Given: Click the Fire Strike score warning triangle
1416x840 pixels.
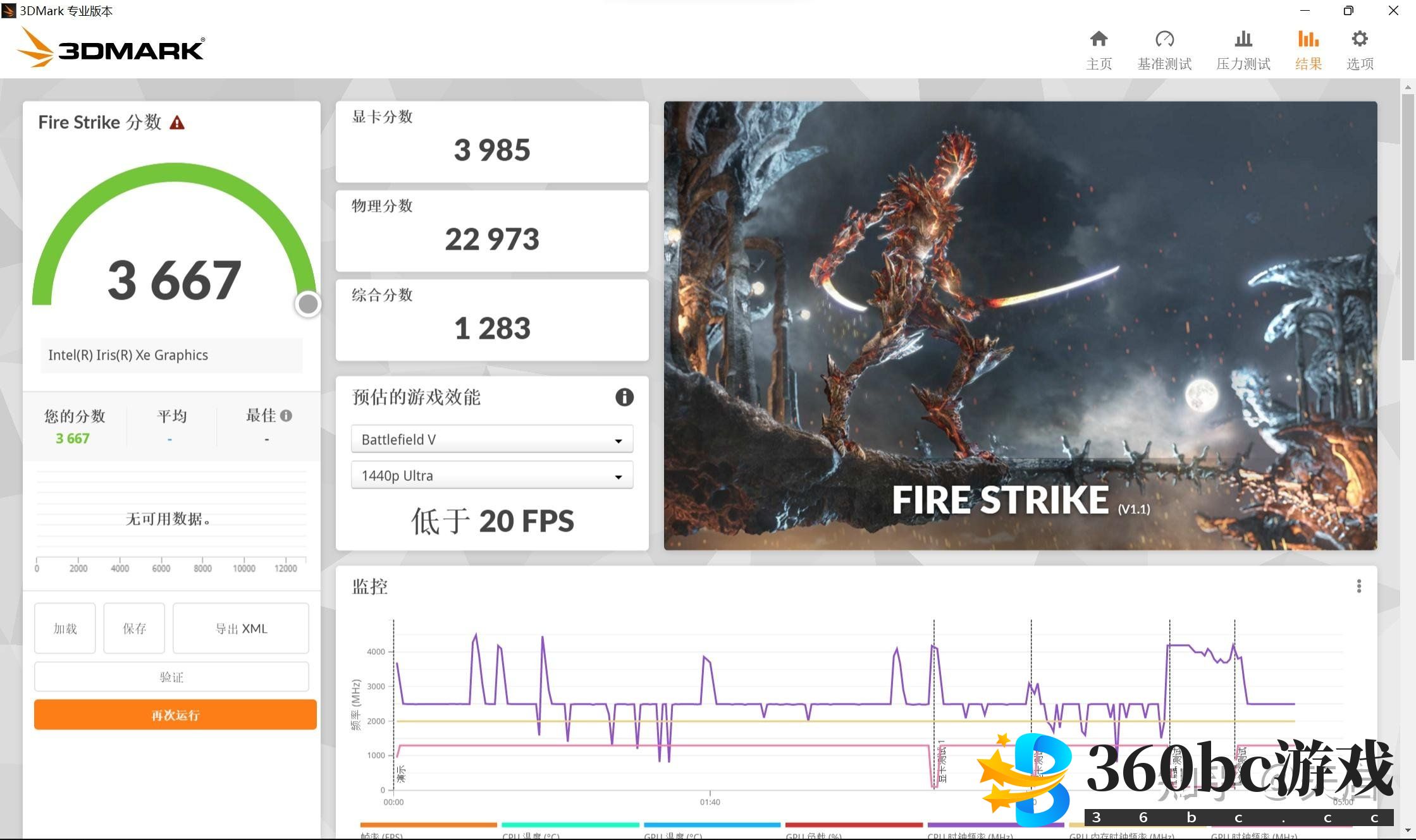Looking at the screenshot, I should pos(177,123).
